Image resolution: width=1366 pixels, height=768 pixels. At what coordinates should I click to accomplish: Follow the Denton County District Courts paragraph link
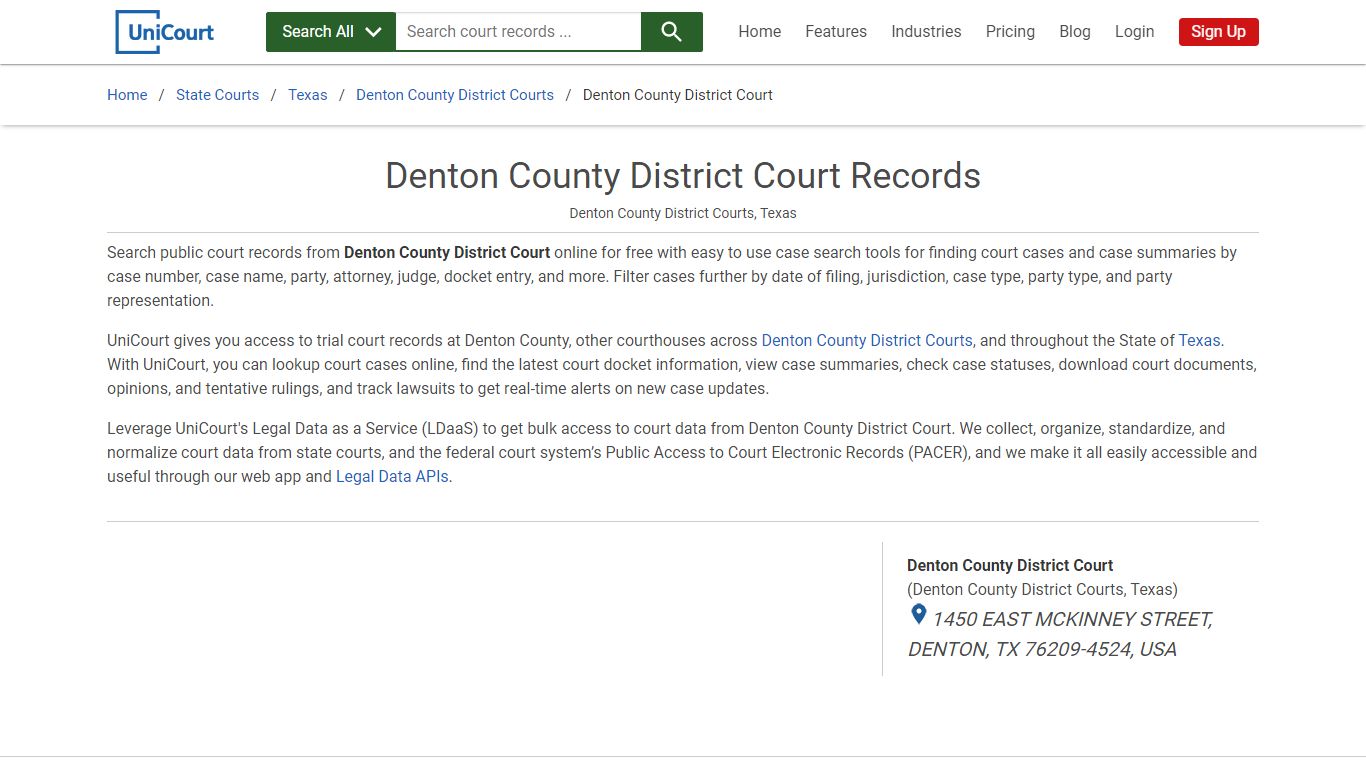[x=867, y=341]
